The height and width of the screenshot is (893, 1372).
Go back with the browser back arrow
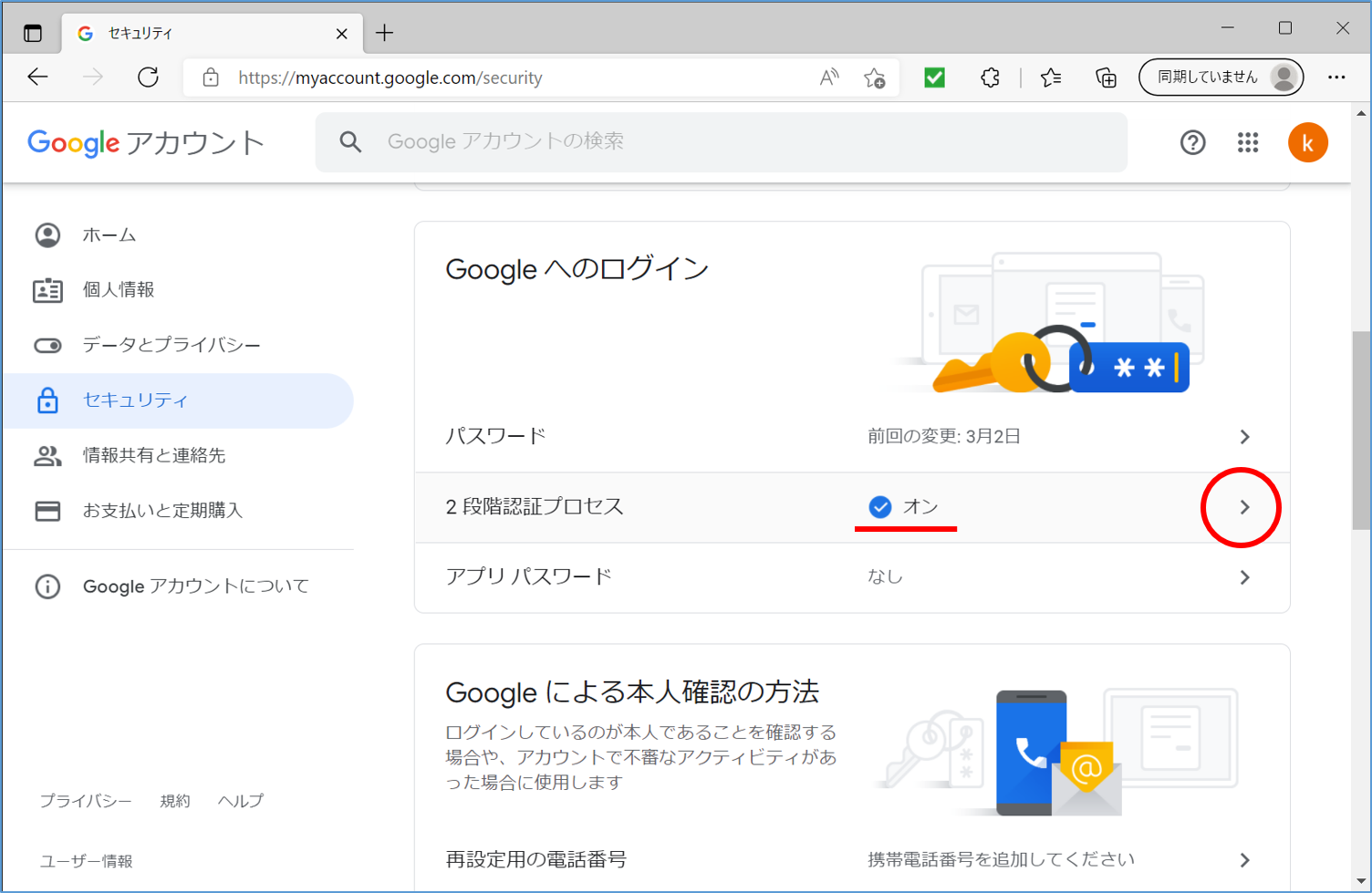coord(38,78)
